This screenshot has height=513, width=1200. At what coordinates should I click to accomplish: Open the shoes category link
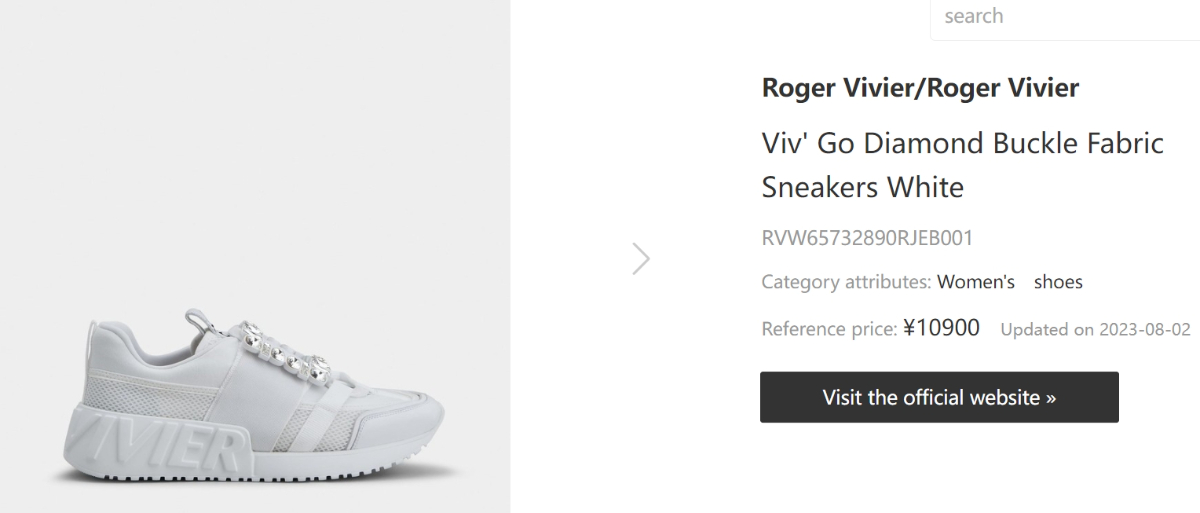pyautogui.click(x=1058, y=282)
